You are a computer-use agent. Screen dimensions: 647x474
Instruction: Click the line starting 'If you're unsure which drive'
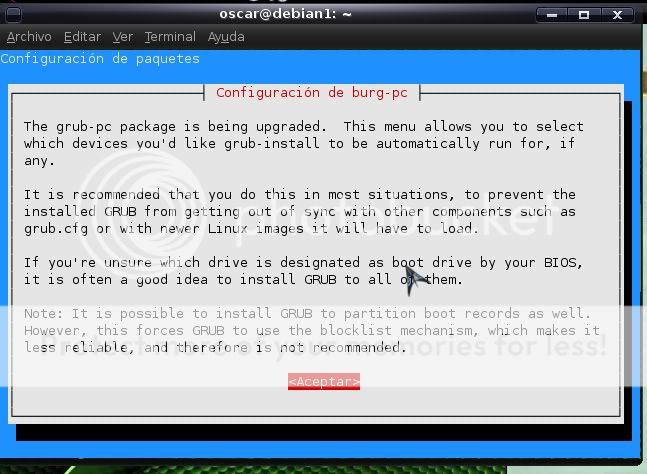point(303,262)
